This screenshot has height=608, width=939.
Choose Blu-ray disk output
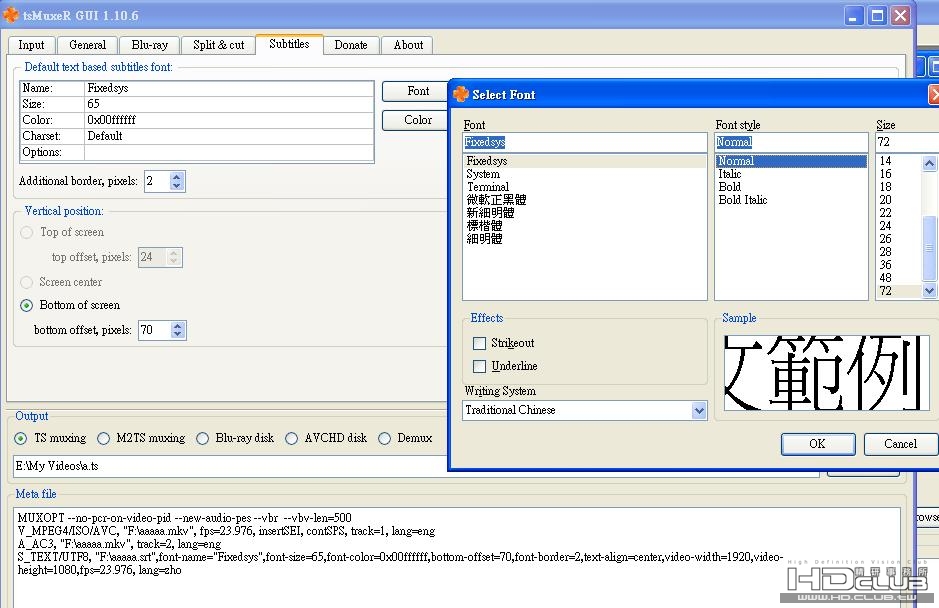[x=235, y=438]
